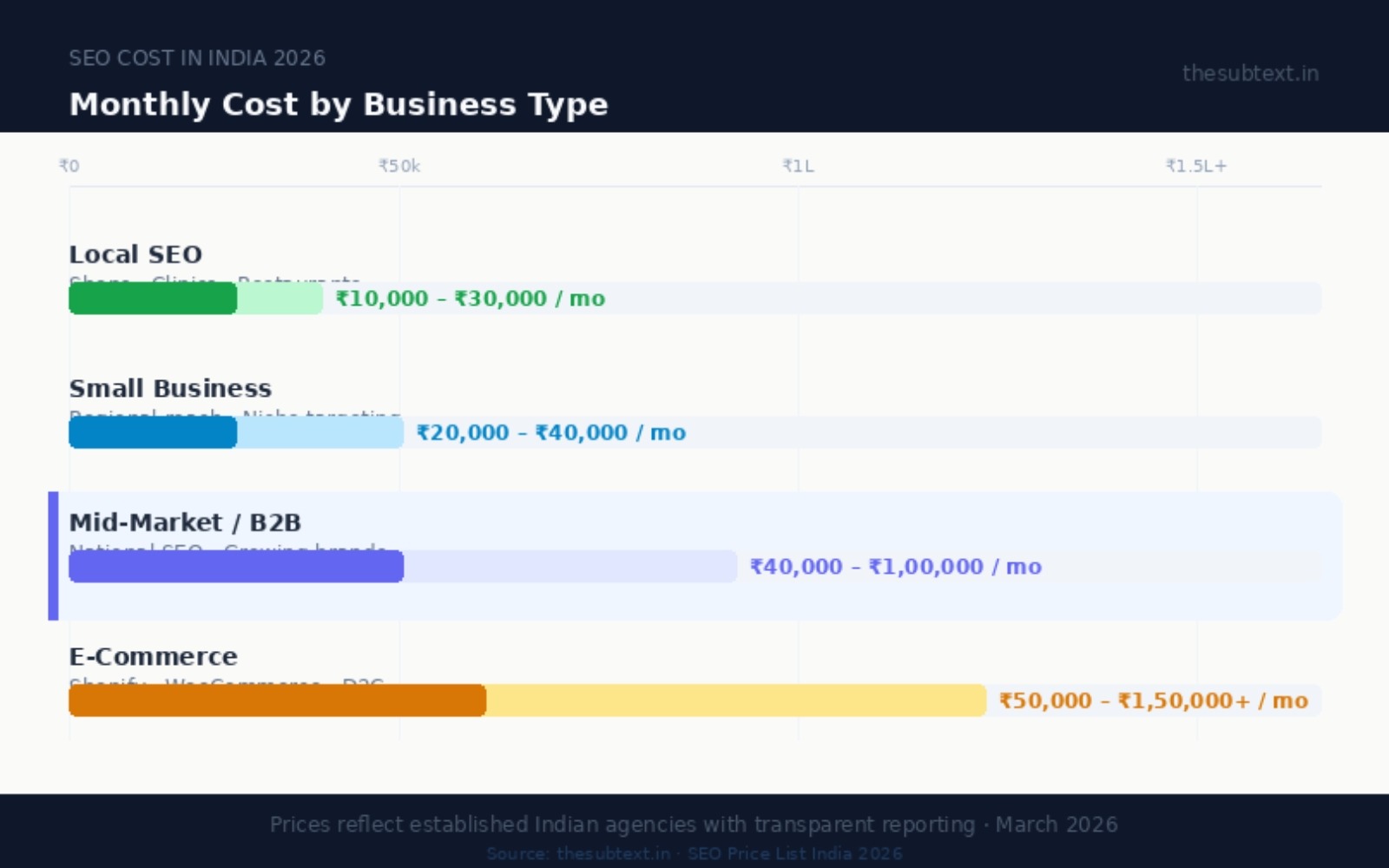Open the thesubtext.in link in header
Screen dimensions: 1389x868
click(1250, 73)
